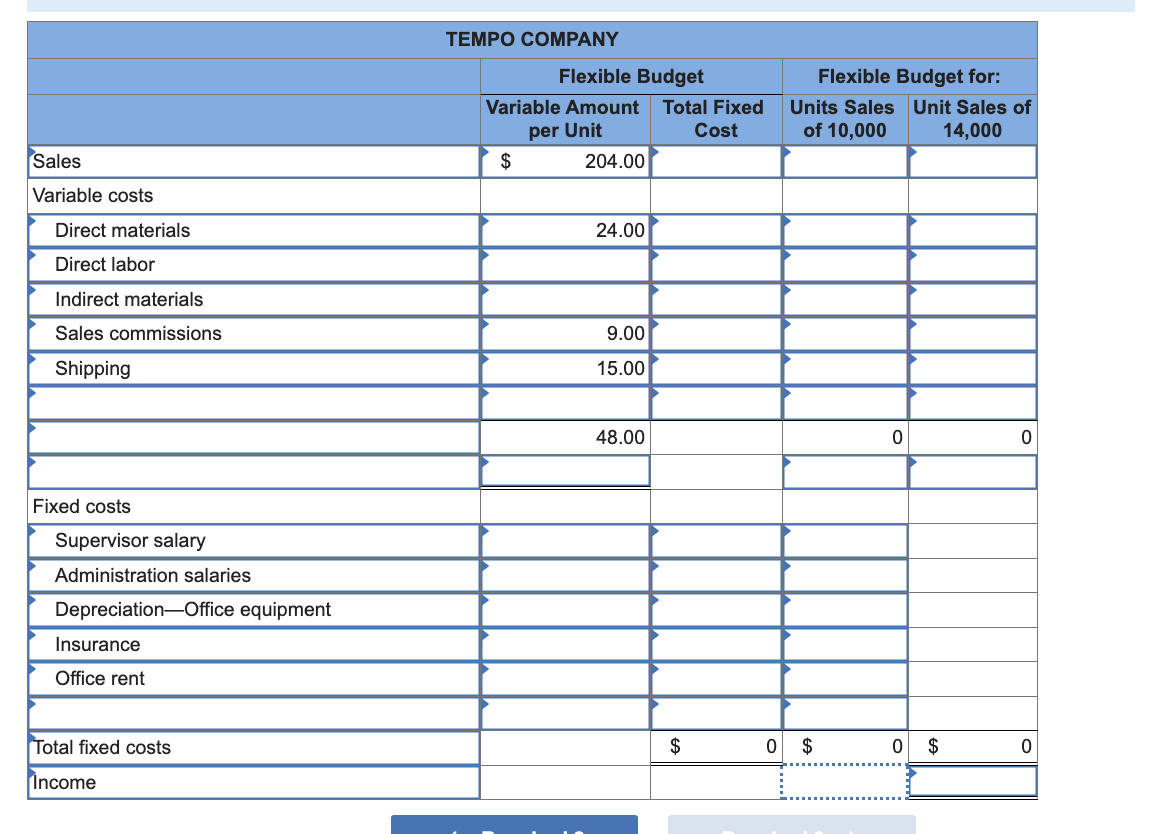The width and height of the screenshot is (1172, 834).
Task: Click the Administration salaries Total Fixed Cost cell
Action: click(716, 575)
